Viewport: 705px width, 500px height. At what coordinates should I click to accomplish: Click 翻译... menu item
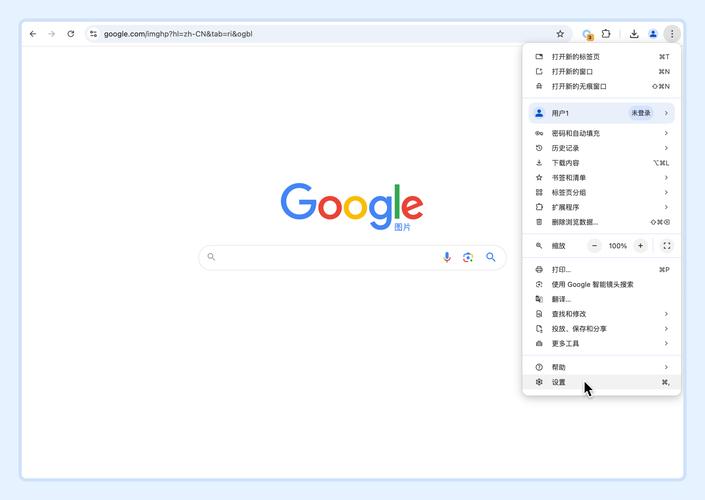(x=602, y=299)
